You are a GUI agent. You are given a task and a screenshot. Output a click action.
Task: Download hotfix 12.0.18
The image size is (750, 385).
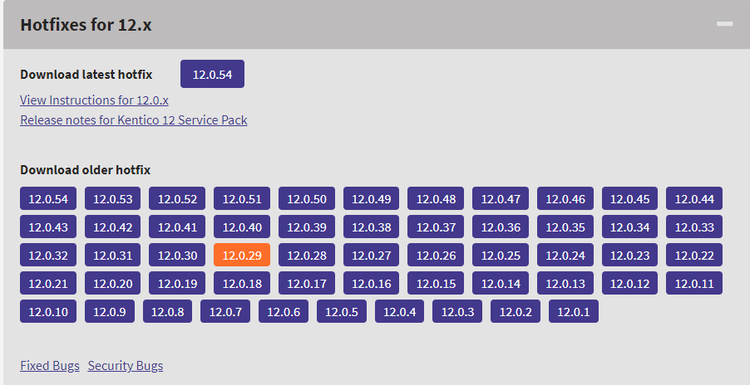click(242, 283)
